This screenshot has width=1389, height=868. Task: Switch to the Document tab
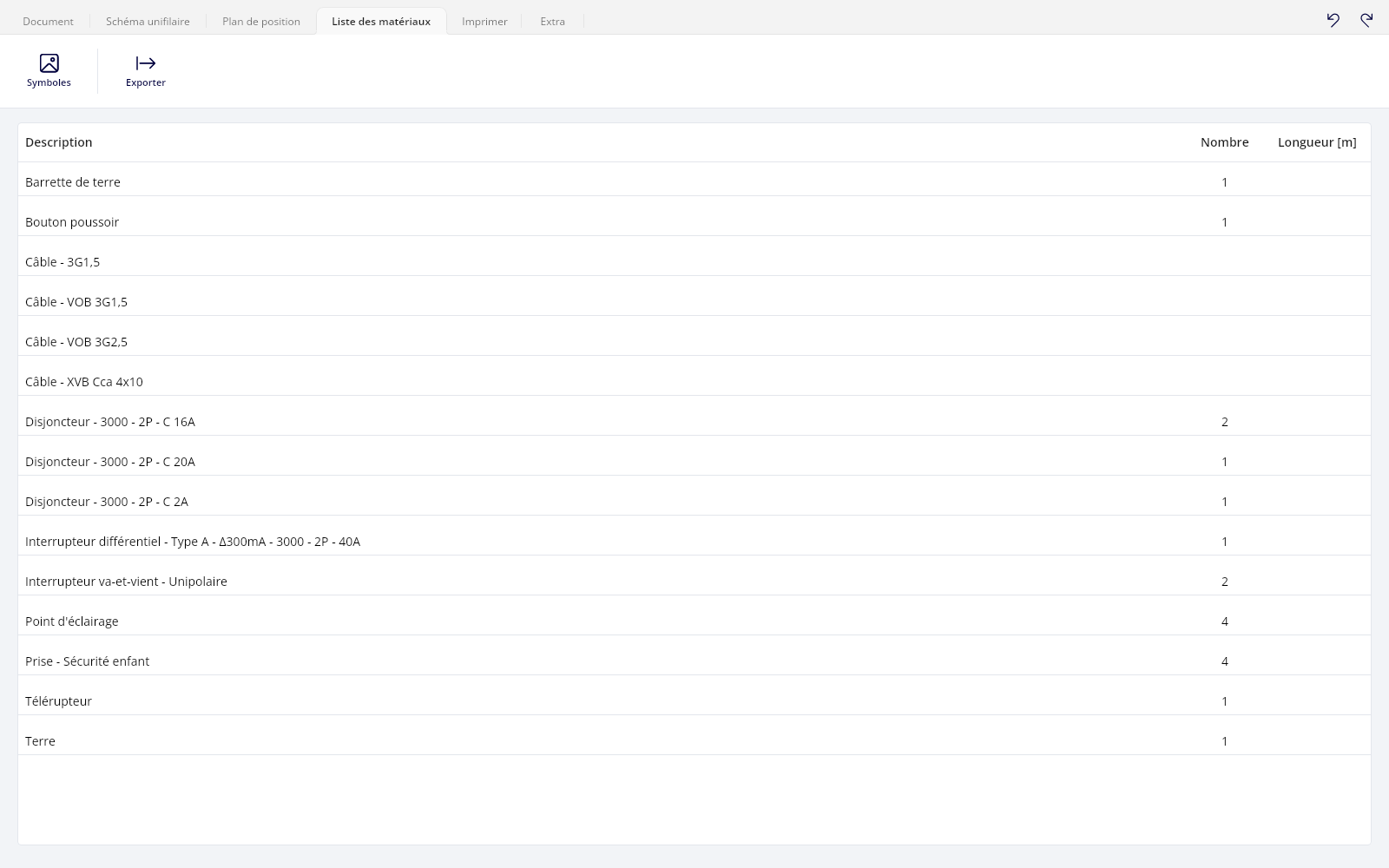pos(48,22)
